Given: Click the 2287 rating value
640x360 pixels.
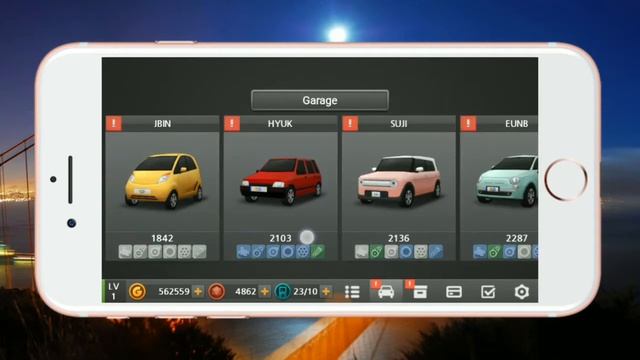Looking at the screenshot, I should [517, 238].
